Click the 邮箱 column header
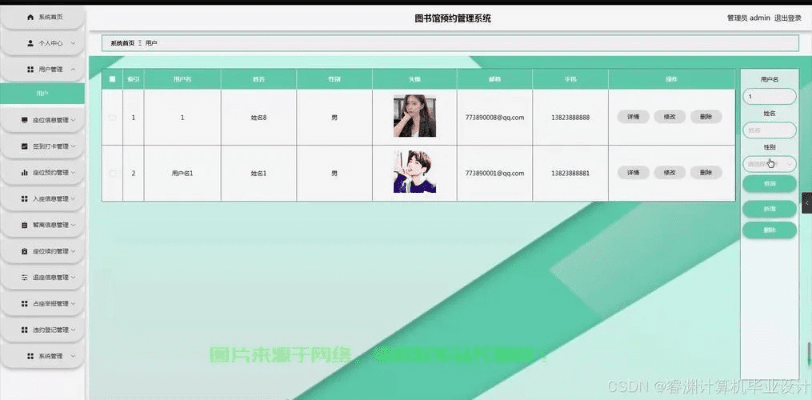Image resolution: width=812 pixels, height=400 pixels. (495, 79)
